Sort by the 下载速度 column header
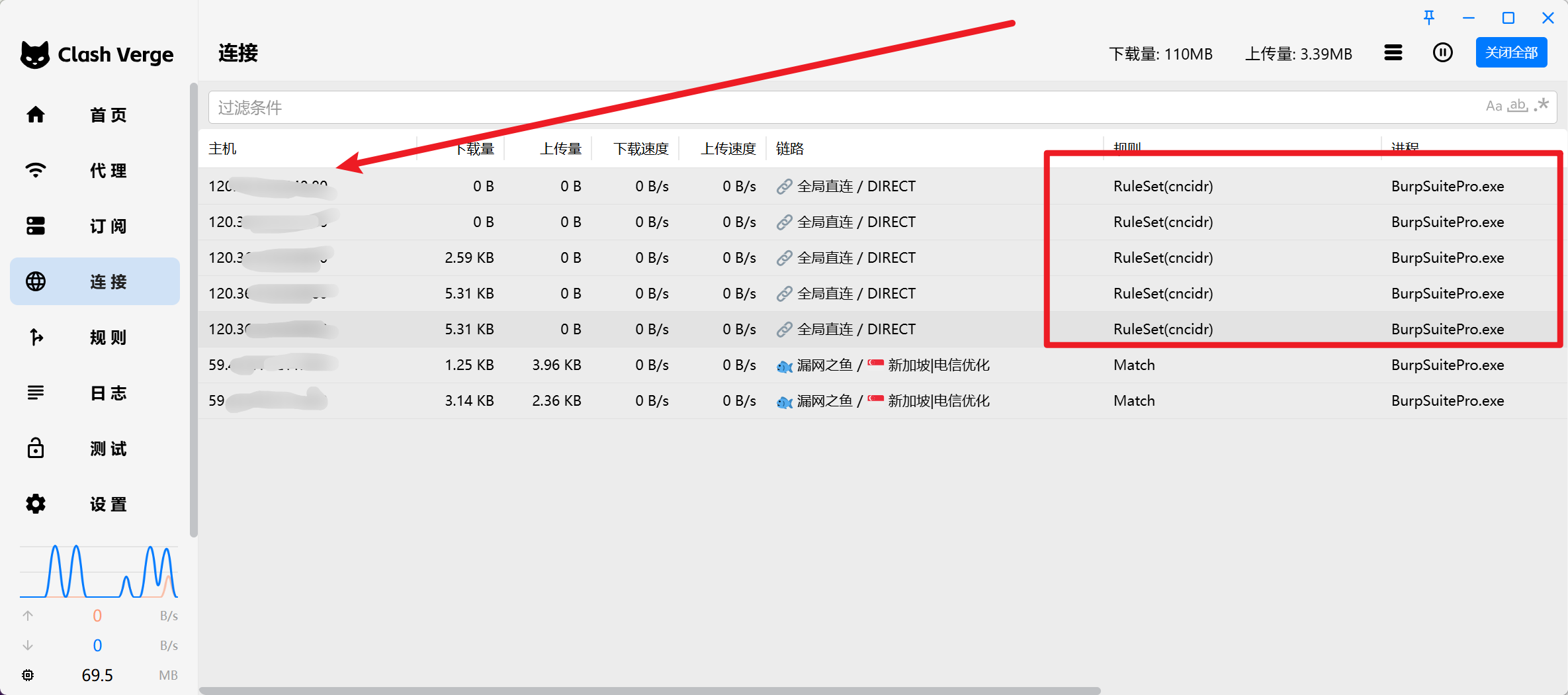 coord(641,148)
